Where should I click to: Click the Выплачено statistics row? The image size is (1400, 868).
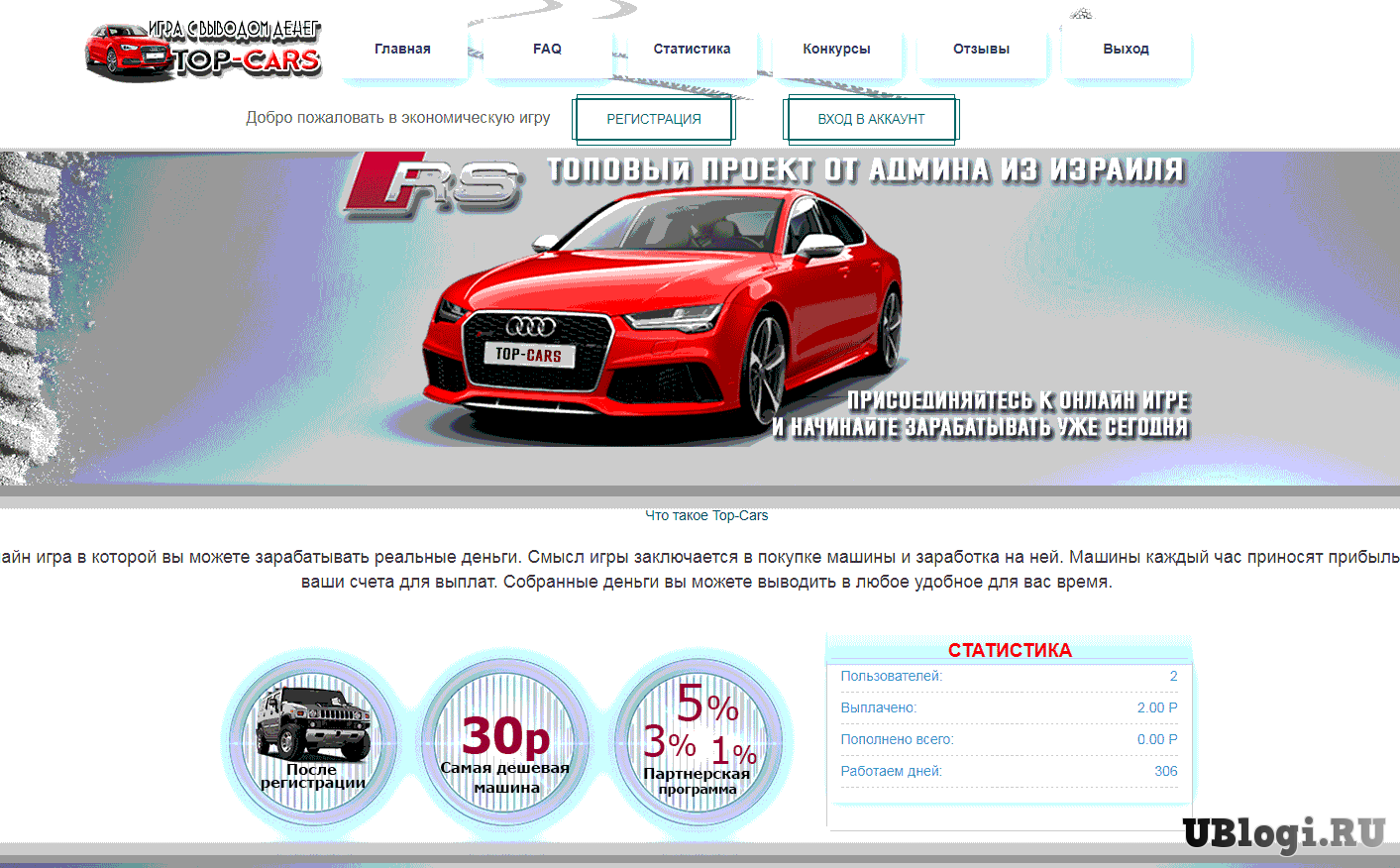1009,707
